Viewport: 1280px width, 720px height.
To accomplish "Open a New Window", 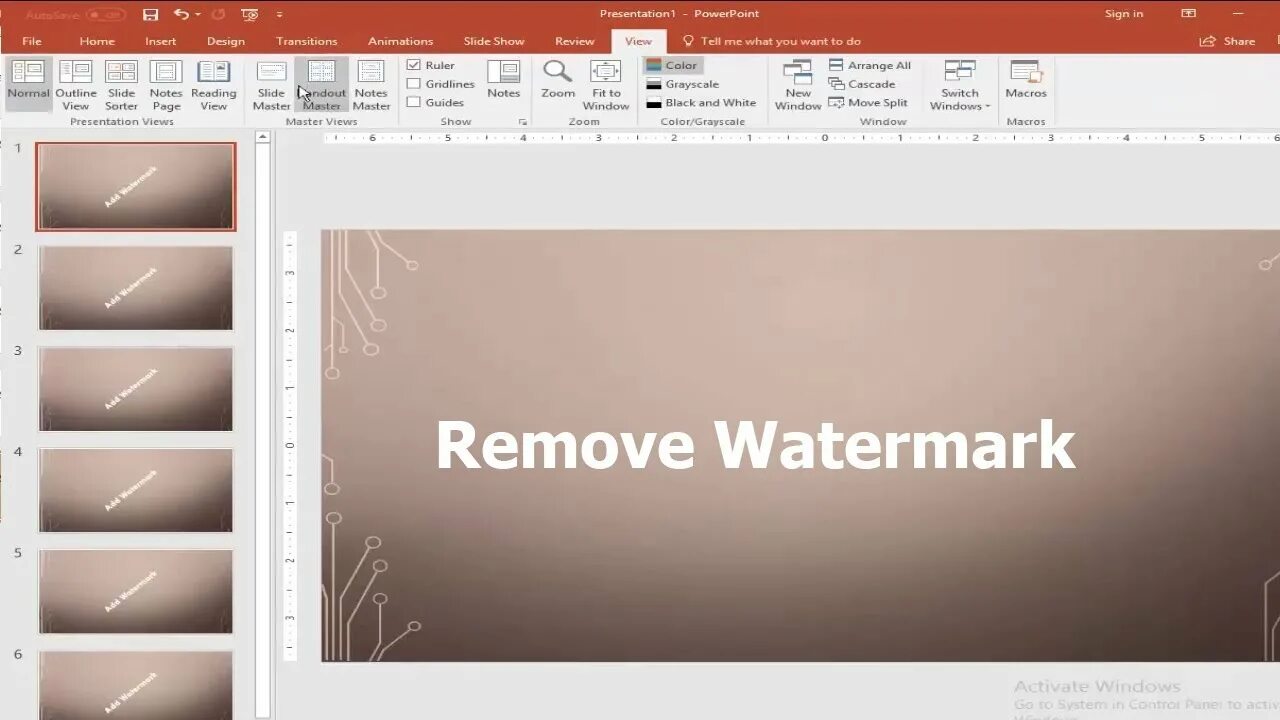I will (x=798, y=83).
